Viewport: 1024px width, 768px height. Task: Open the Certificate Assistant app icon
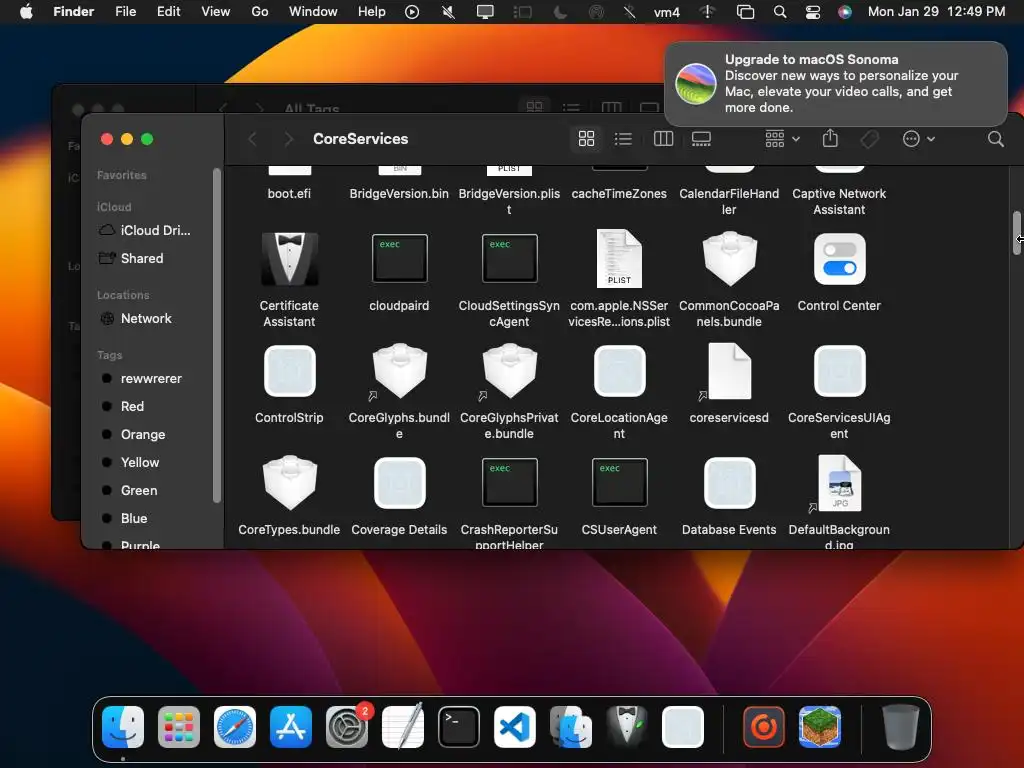289,259
